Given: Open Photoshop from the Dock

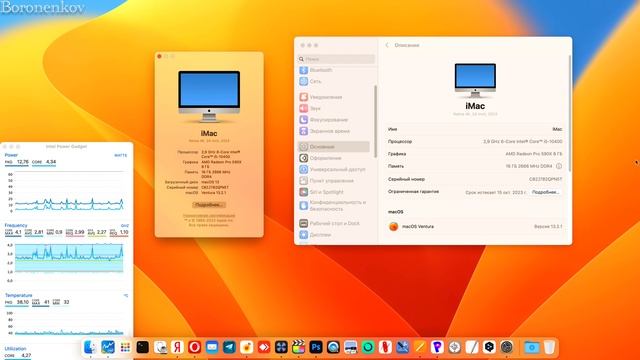Looking at the screenshot, I should click(x=316, y=347).
